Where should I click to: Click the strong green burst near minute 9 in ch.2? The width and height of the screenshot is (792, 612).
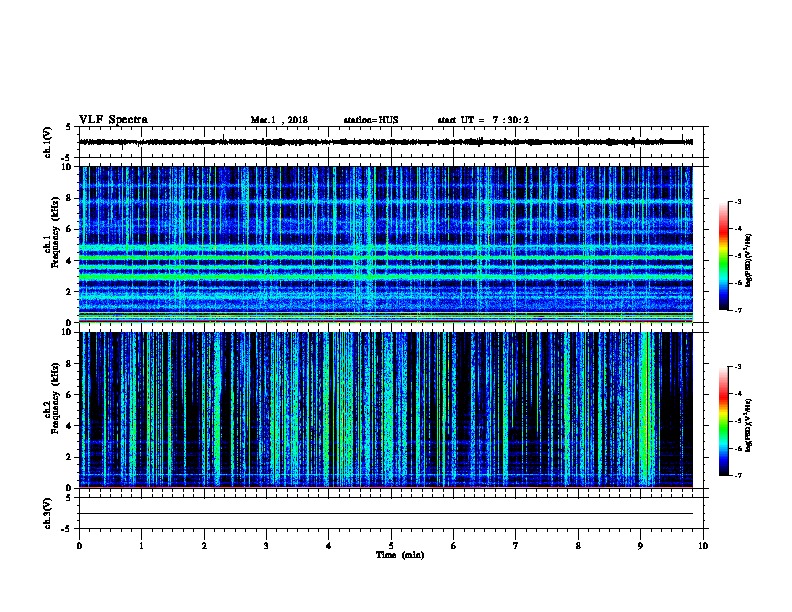647,410
